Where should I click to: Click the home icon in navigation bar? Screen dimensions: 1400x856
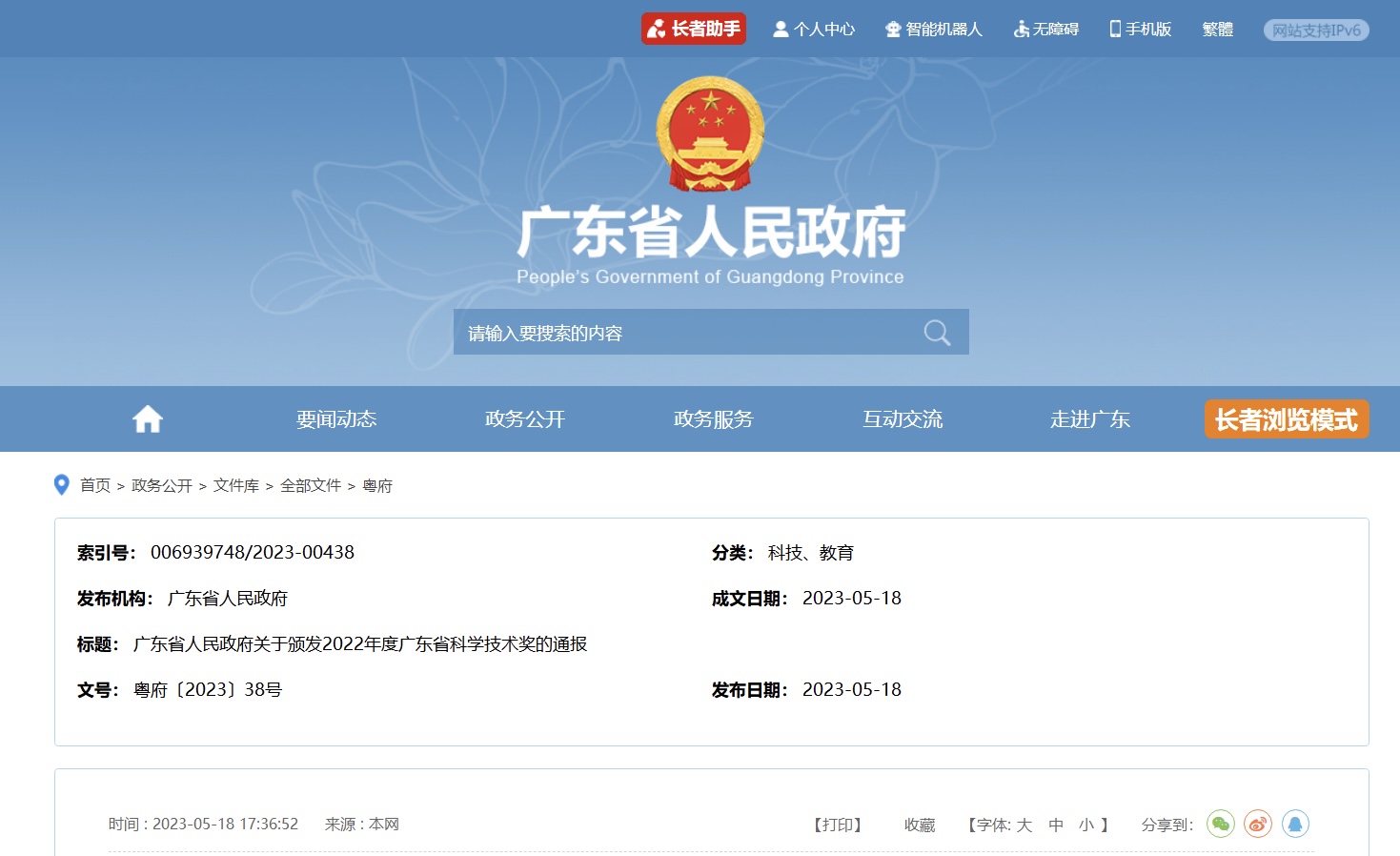click(148, 419)
